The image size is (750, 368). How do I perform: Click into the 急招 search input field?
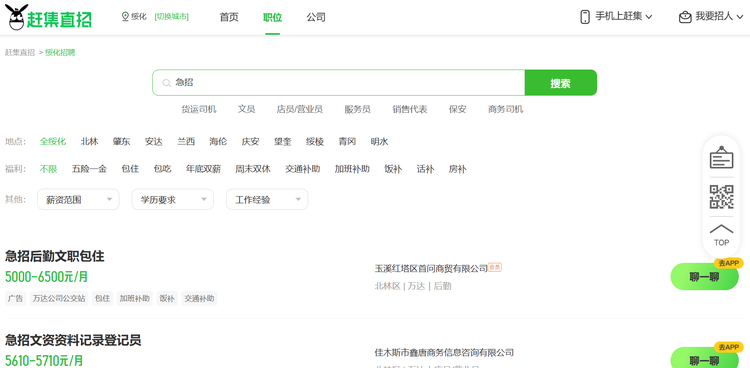tap(339, 83)
